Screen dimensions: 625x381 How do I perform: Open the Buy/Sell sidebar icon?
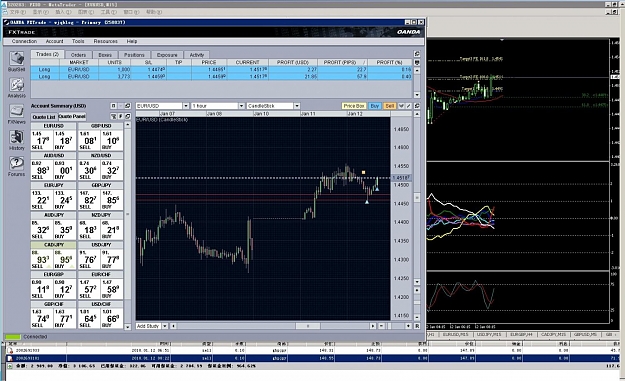pyautogui.click(x=16, y=61)
